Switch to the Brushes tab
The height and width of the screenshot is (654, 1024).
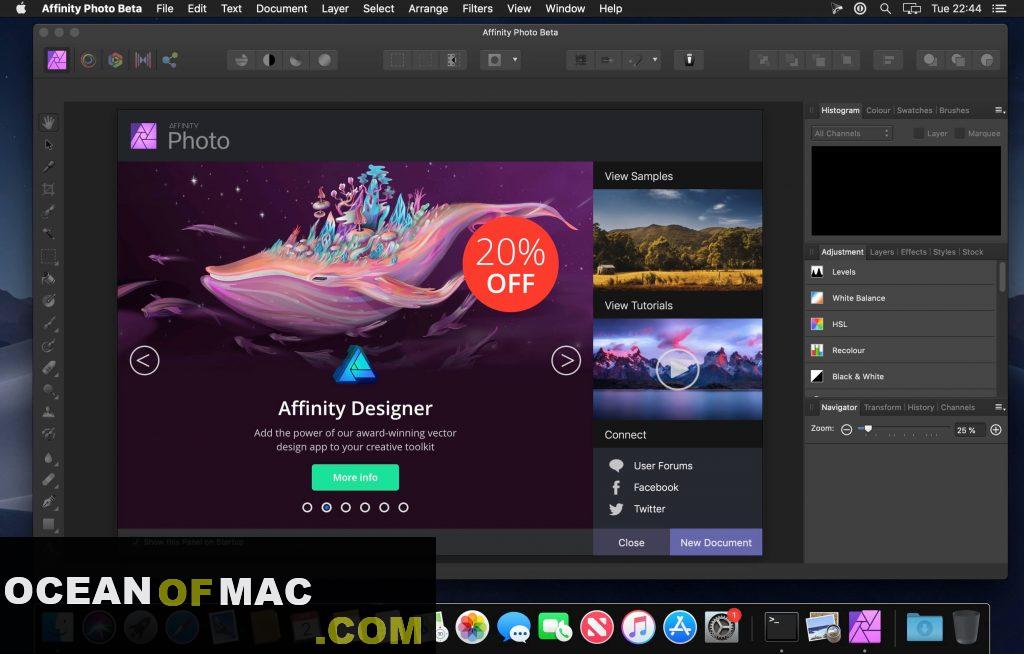tap(954, 110)
